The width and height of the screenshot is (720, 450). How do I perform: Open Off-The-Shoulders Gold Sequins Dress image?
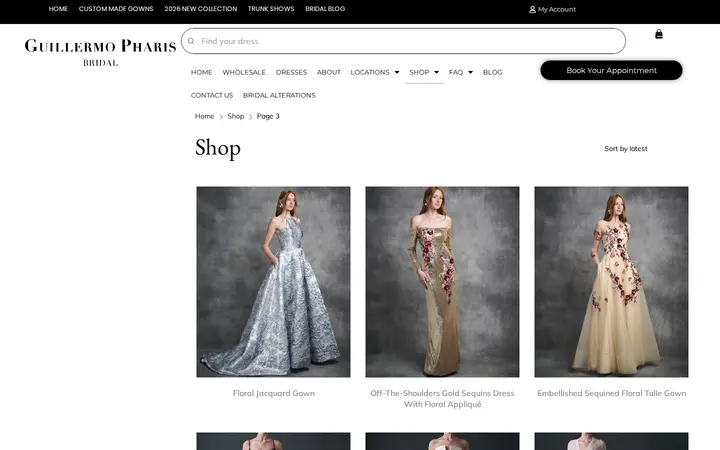click(x=442, y=281)
